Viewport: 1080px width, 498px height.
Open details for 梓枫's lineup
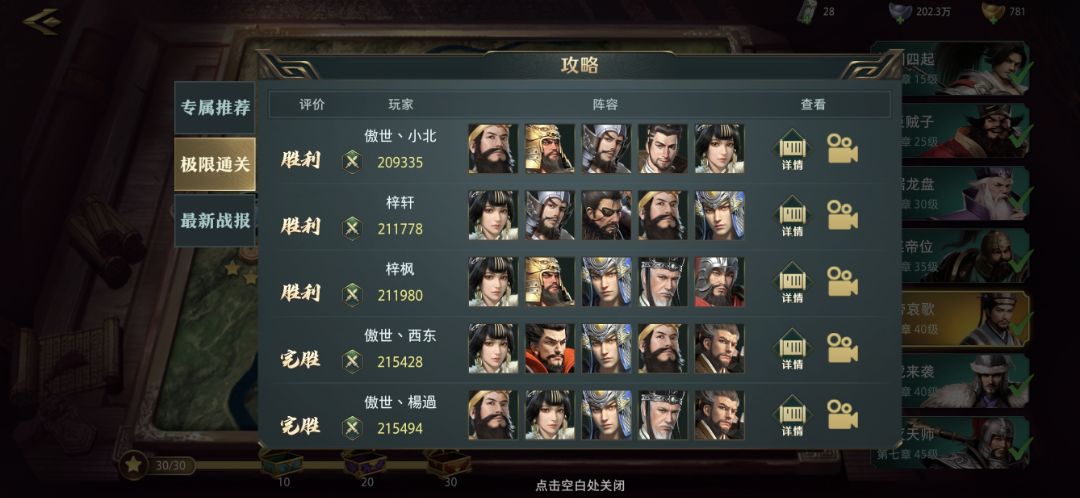pos(792,282)
